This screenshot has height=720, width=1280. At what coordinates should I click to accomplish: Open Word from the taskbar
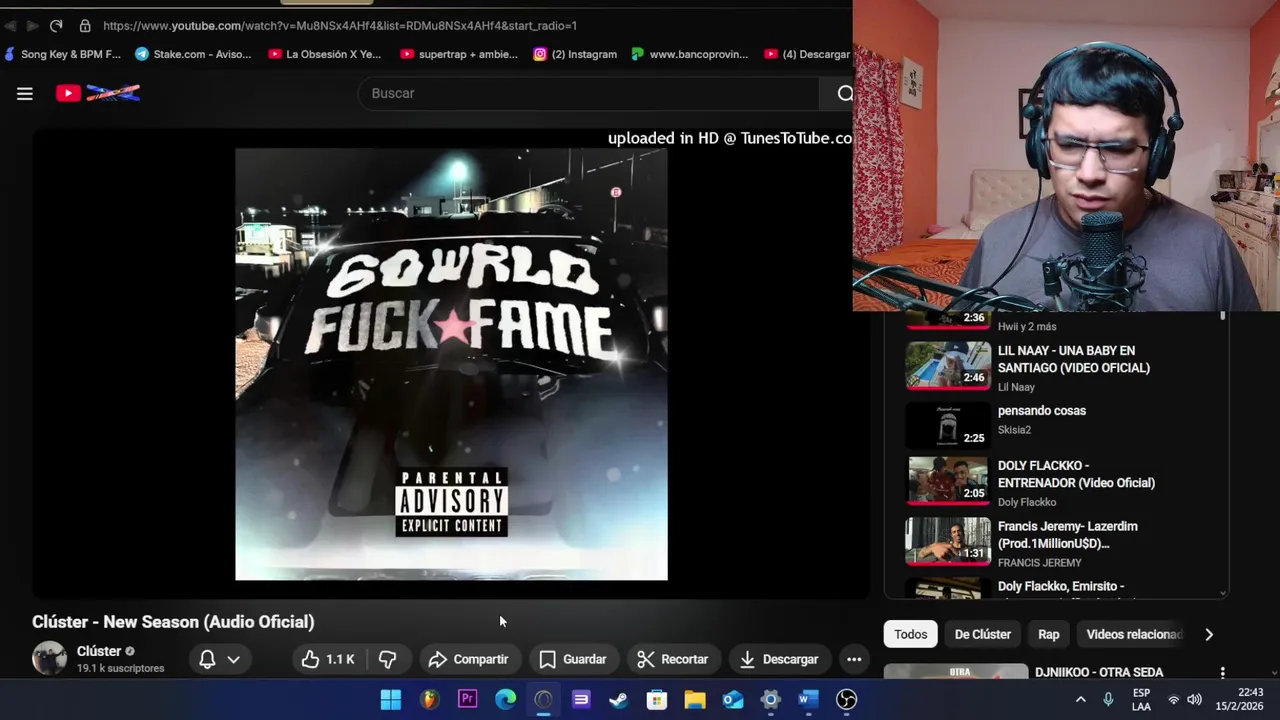click(809, 700)
